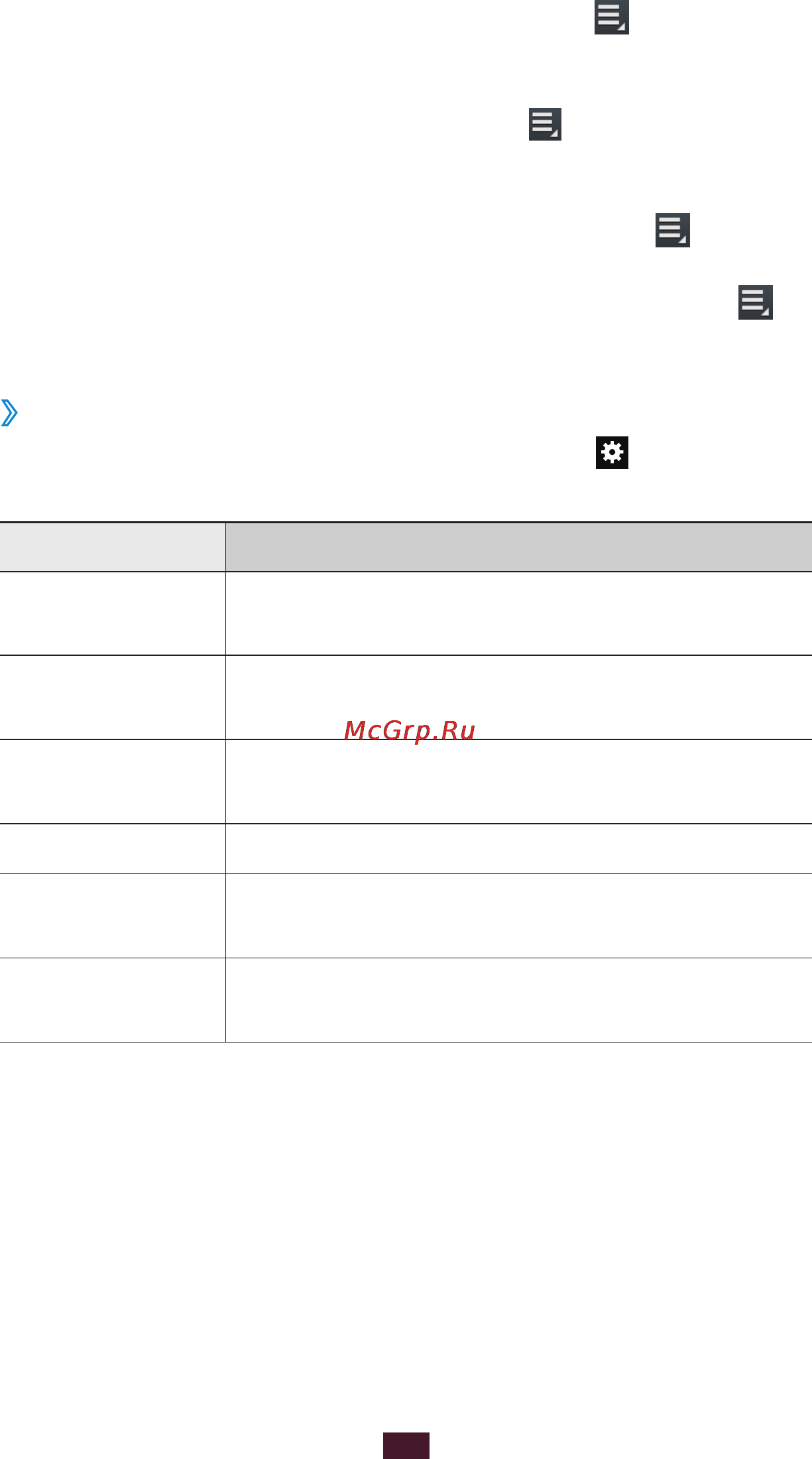Select the left cell of the fifth table row
The image size is (812, 1459).
point(113,916)
